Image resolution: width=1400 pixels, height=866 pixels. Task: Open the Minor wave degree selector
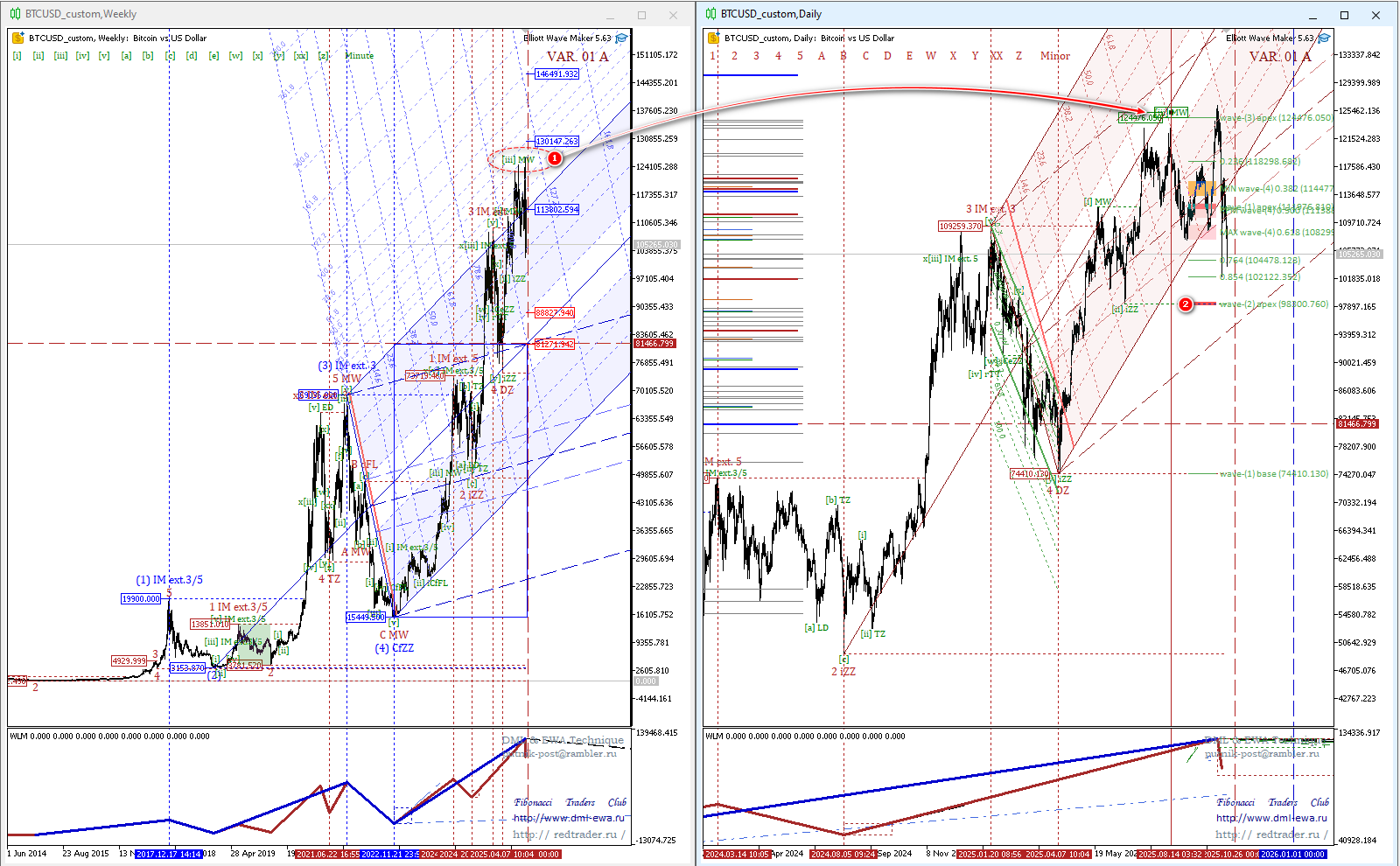click(1054, 56)
